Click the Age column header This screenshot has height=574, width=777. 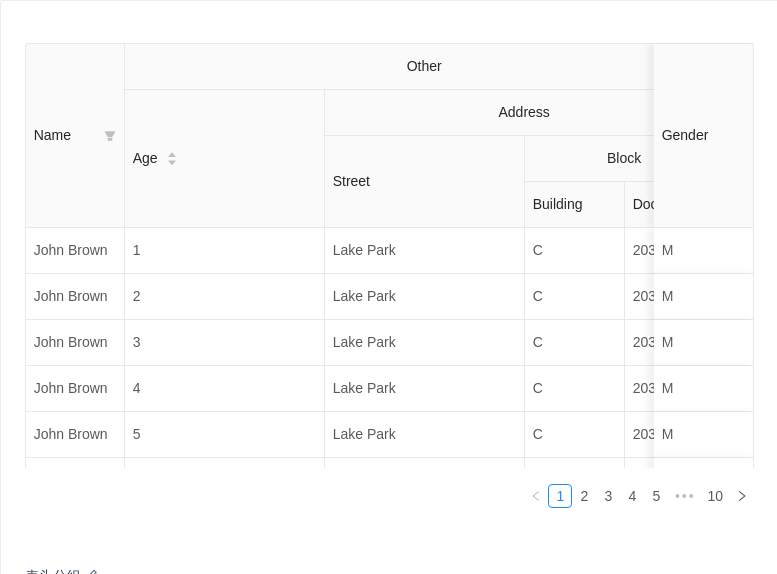coord(224,159)
